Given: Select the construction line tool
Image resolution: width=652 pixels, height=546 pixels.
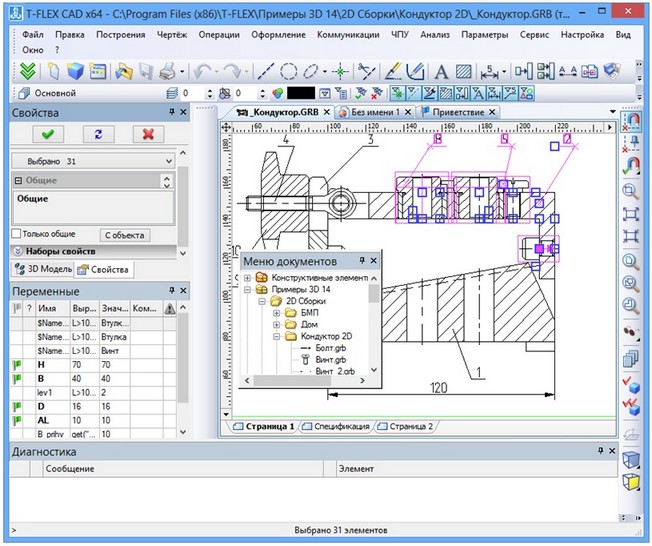Looking at the screenshot, I should [265, 72].
